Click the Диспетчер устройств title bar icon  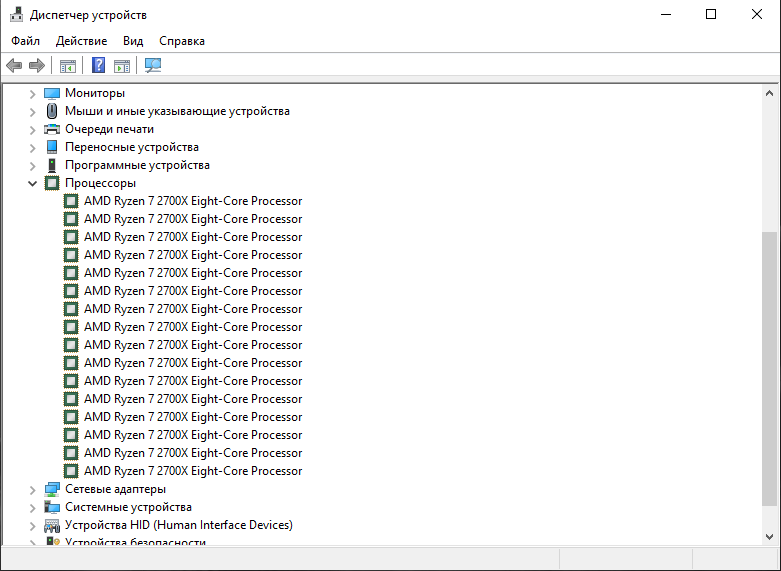(x=16, y=14)
